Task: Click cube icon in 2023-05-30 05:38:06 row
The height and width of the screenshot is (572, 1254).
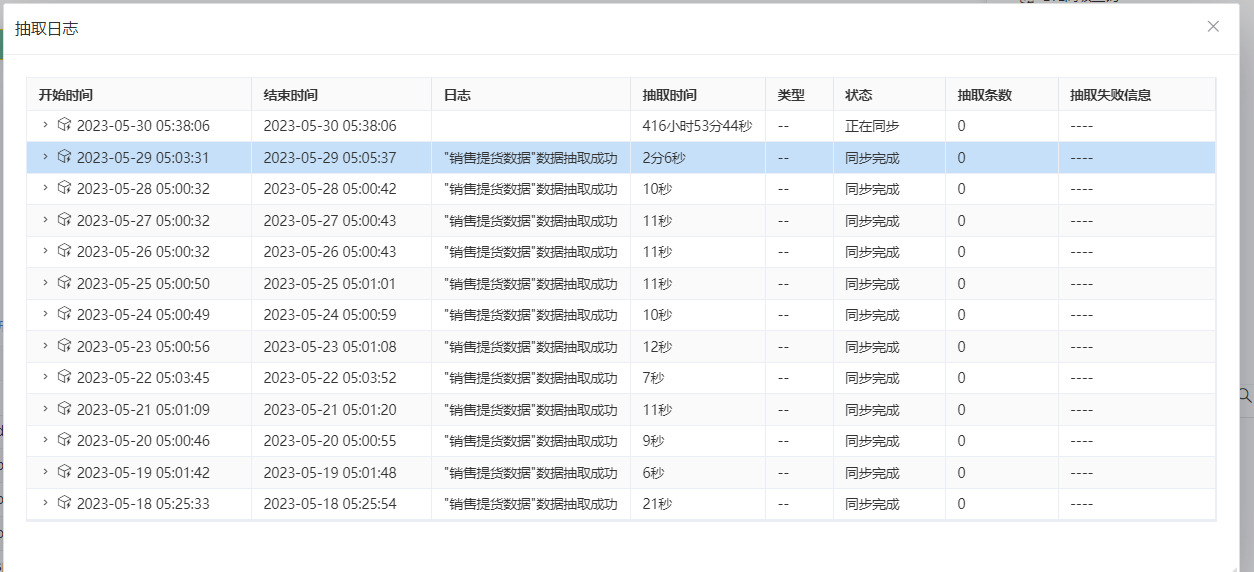Action: pos(64,125)
